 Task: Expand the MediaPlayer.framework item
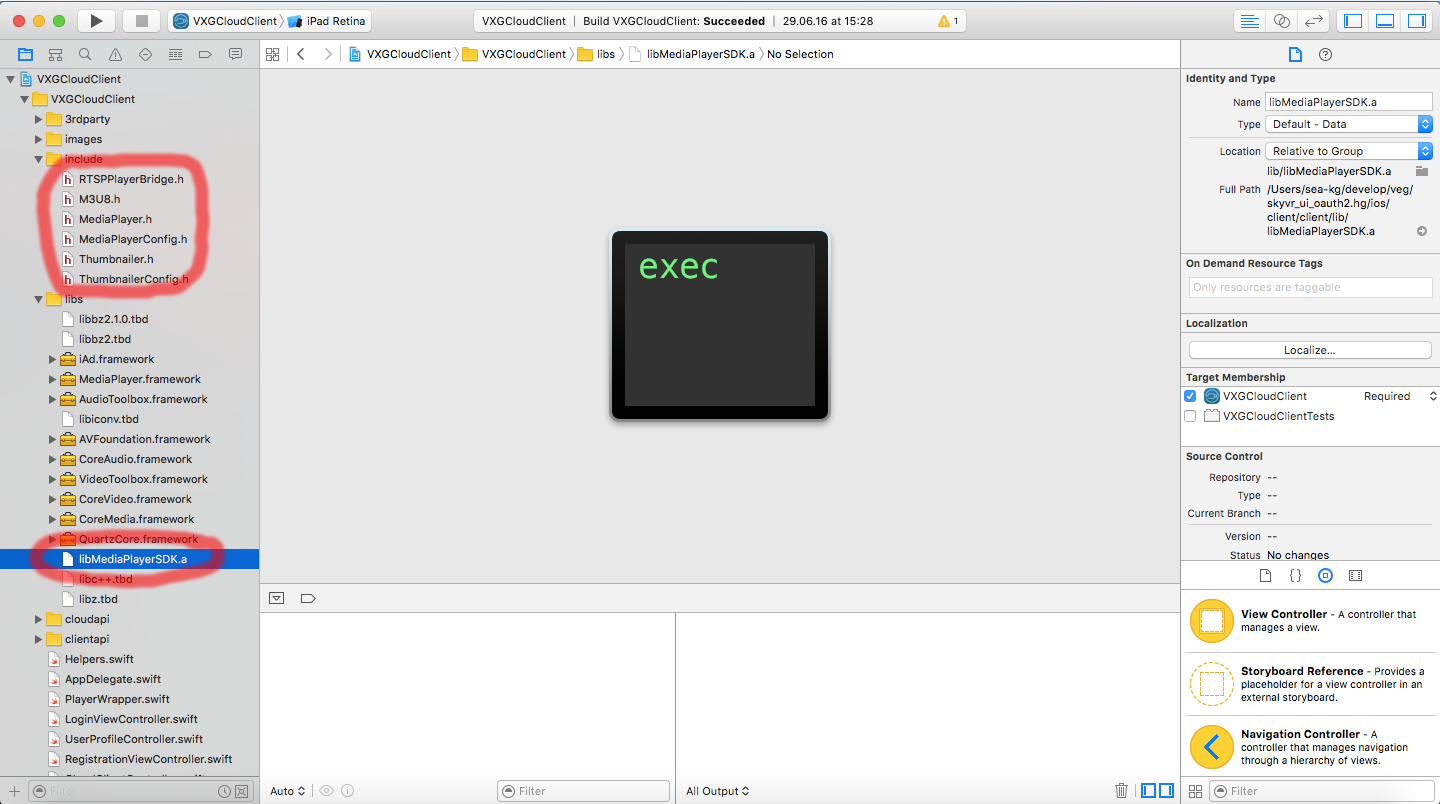point(53,379)
